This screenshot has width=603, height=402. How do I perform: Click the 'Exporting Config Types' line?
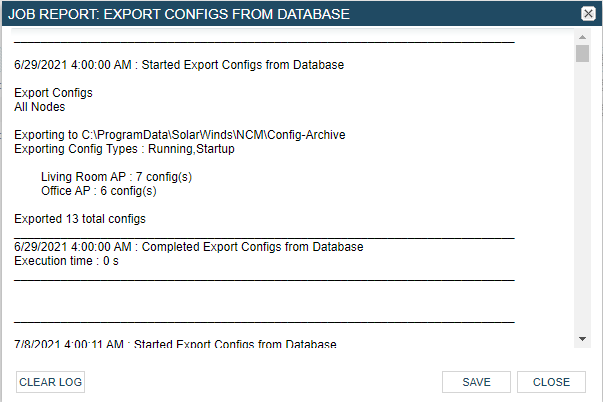[124, 149]
